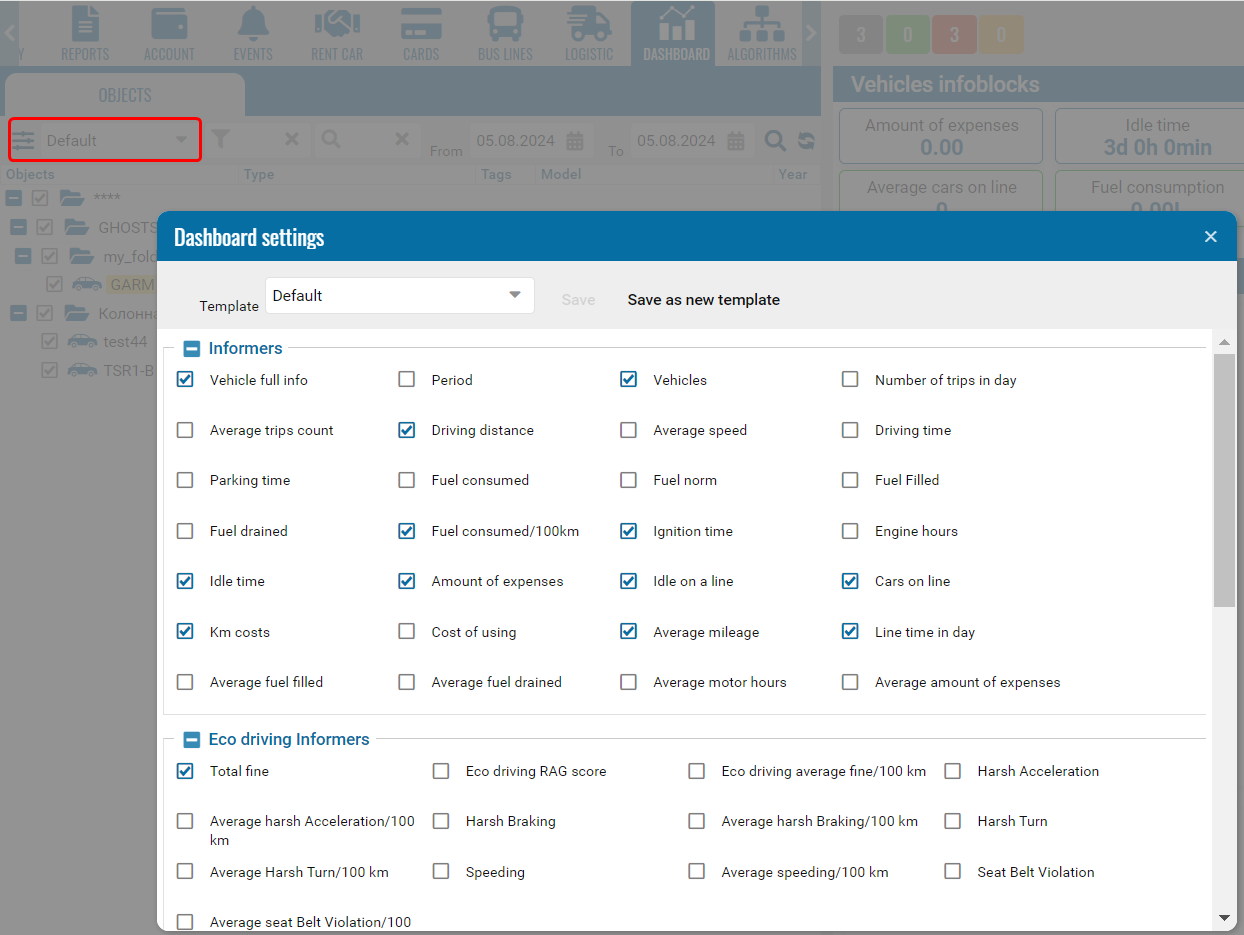Open the Template dropdown in Dashboard settings
Viewport: 1244px width, 935px height.
[x=399, y=296]
